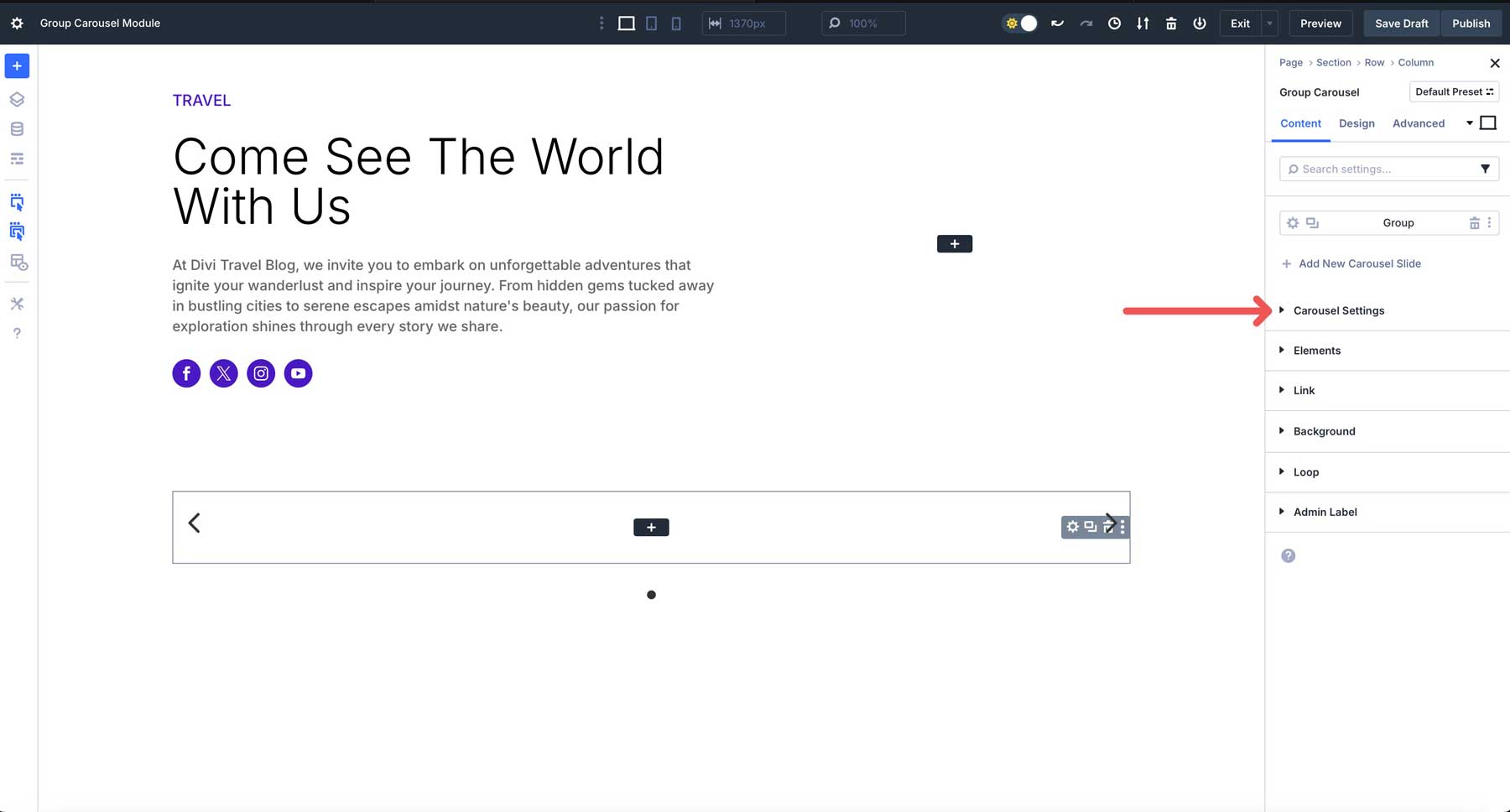Open the Advanced tab
The height and width of the screenshot is (812, 1510).
(1419, 123)
